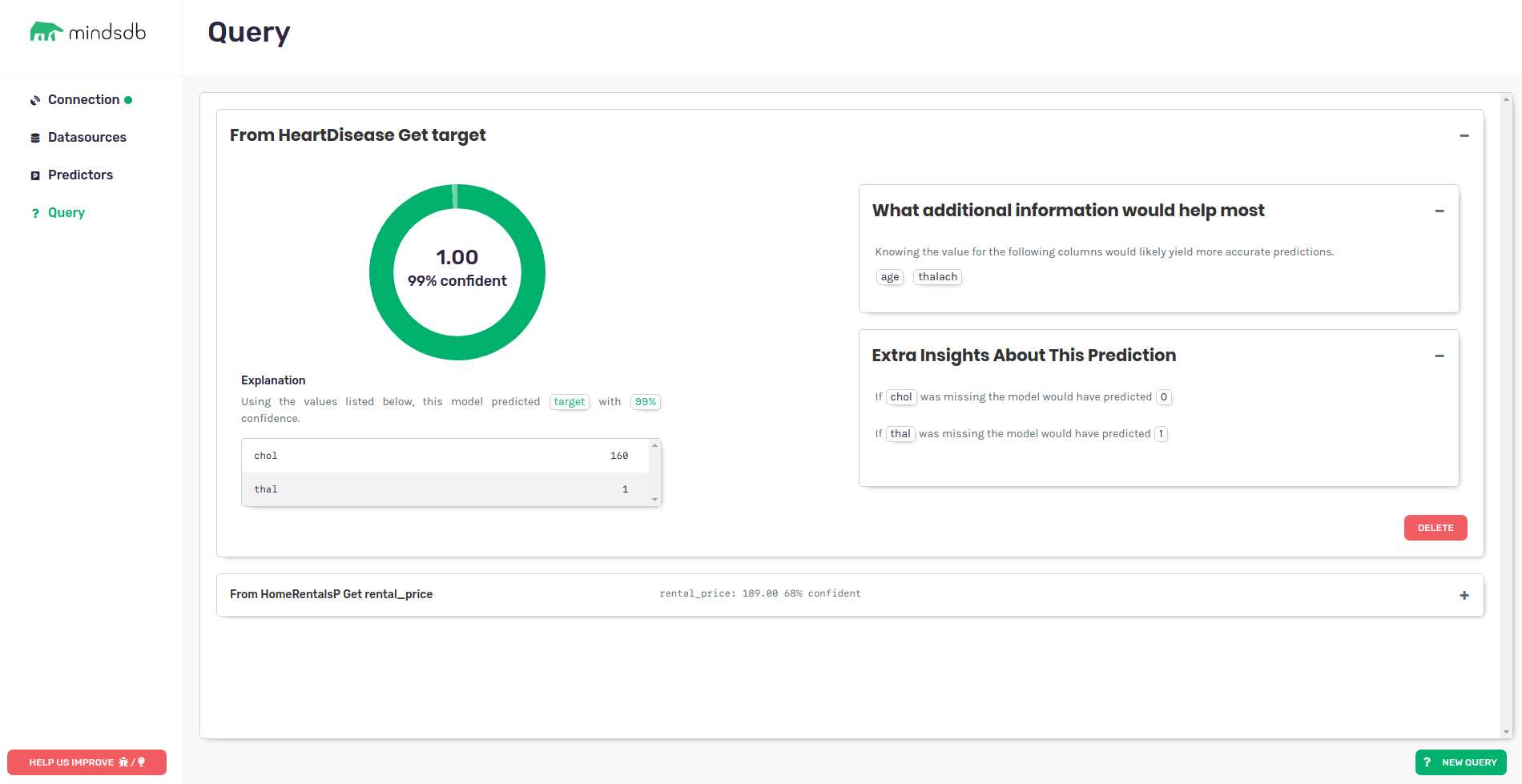The height and width of the screenshot is (784, 1522).
Task: Expand the HomeRentalsP rental_price query
Action: (x=1464, y=595)
